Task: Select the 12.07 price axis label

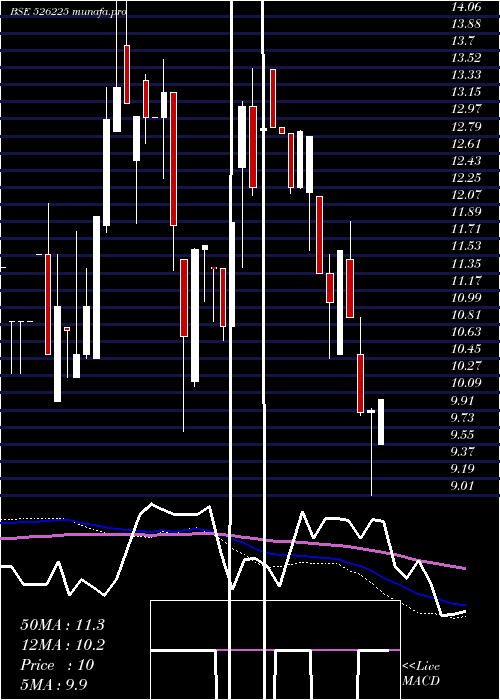Action: [x=466, y=195]
